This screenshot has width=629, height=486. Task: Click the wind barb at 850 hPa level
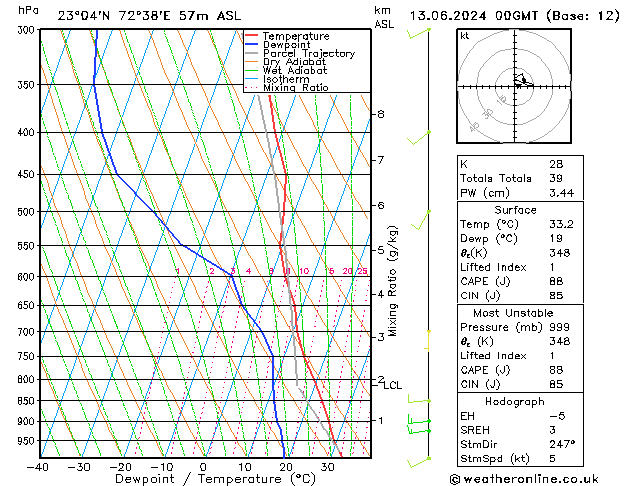(419, 399)
